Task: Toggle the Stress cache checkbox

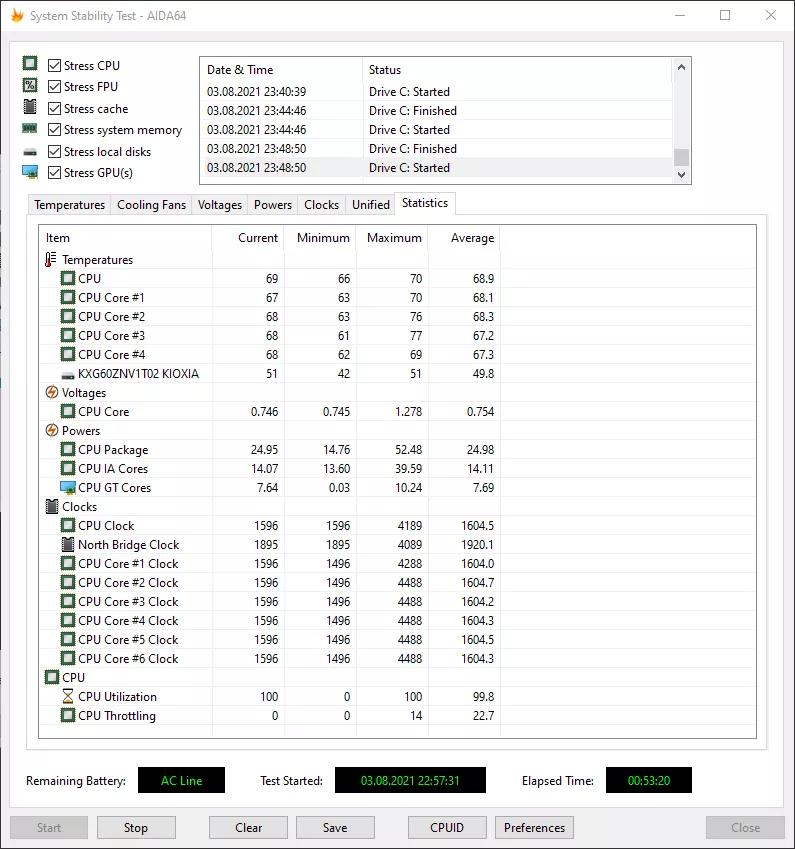Action: (x=54, y=108)
